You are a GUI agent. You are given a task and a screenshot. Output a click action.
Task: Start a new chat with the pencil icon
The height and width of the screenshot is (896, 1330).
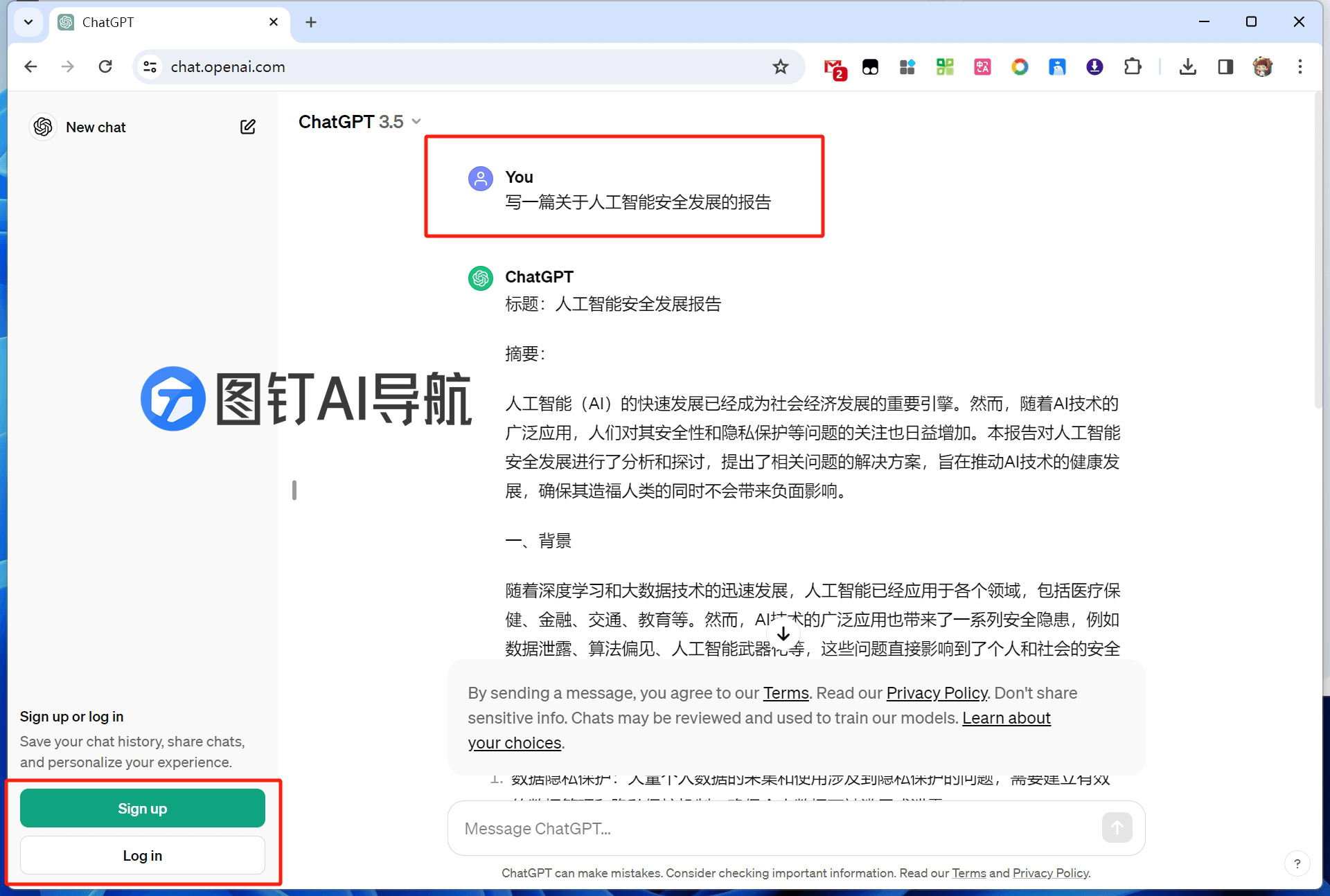click(247, 127)
